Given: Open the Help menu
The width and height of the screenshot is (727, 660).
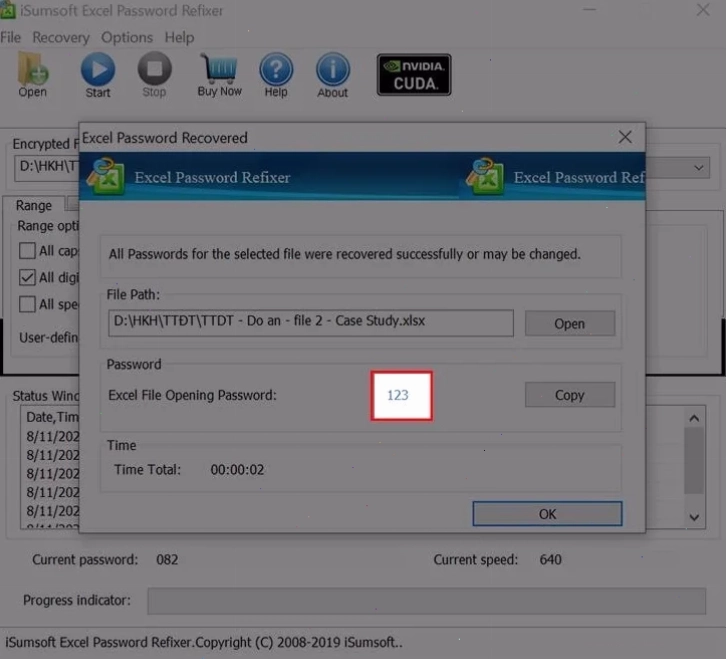Looking at the screenshot, I should click(179, 38).
